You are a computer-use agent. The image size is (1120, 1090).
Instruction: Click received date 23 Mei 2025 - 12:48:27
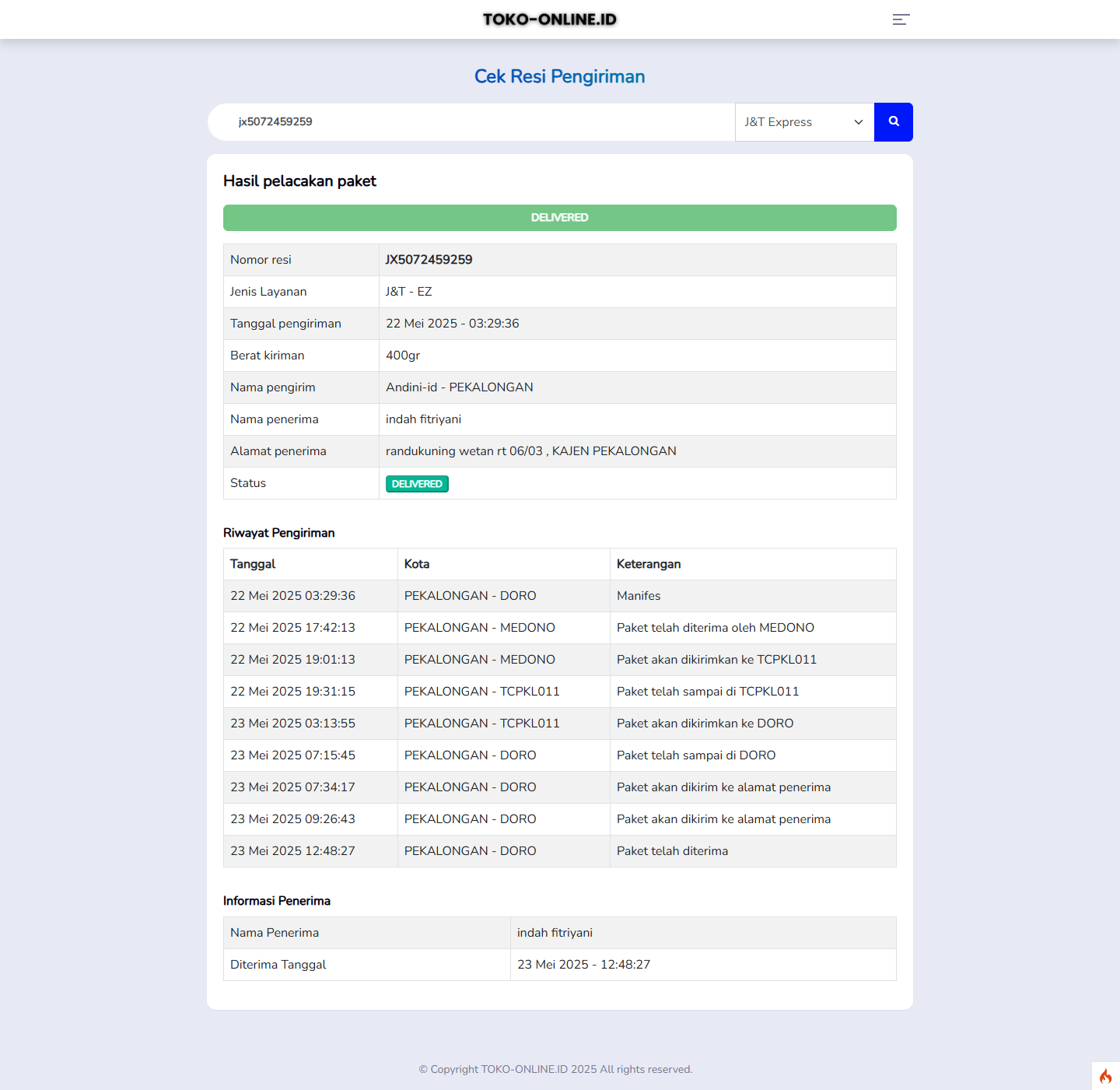tap(584, 965)
